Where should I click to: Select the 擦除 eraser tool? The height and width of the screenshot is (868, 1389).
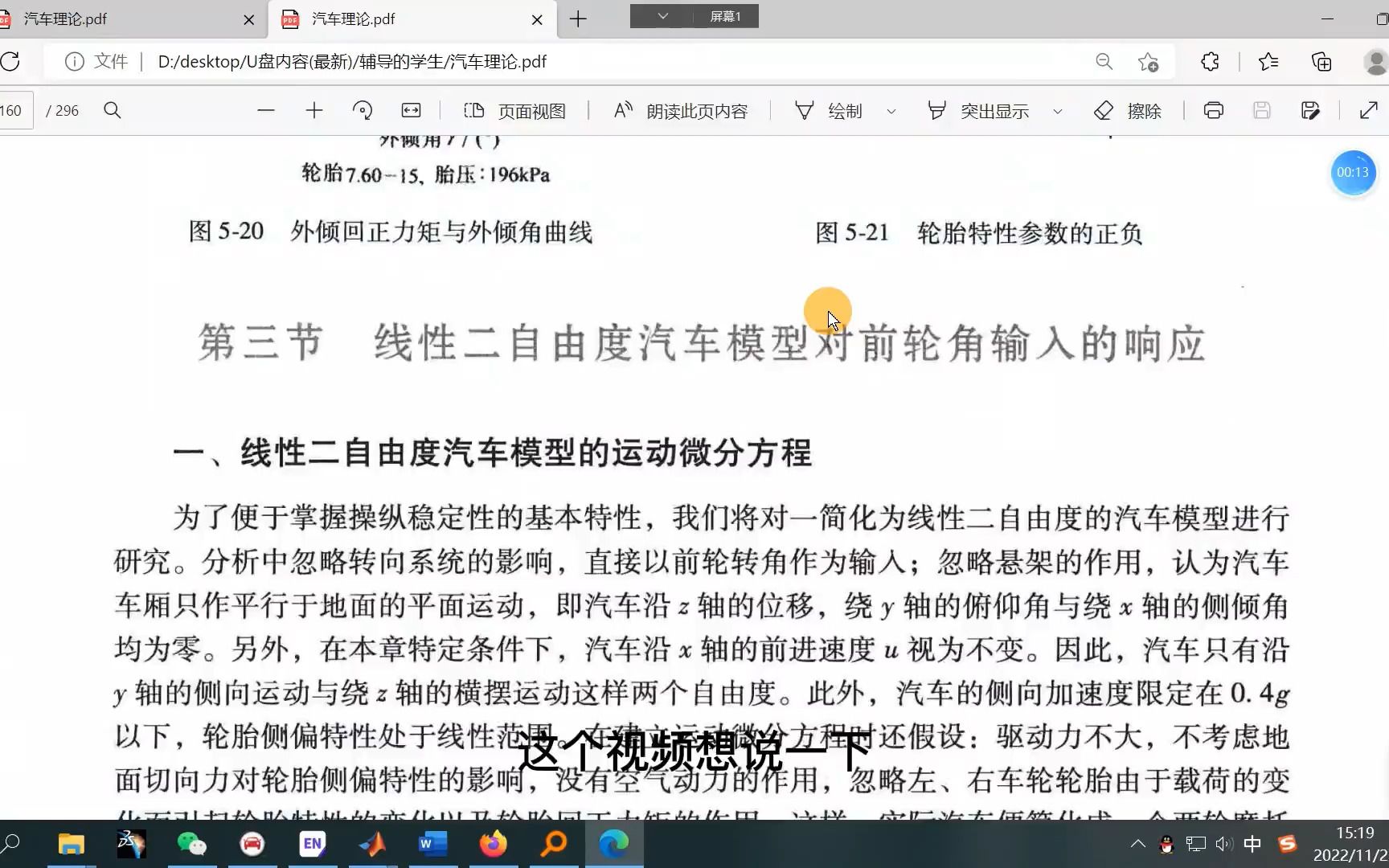(1129, 110)
